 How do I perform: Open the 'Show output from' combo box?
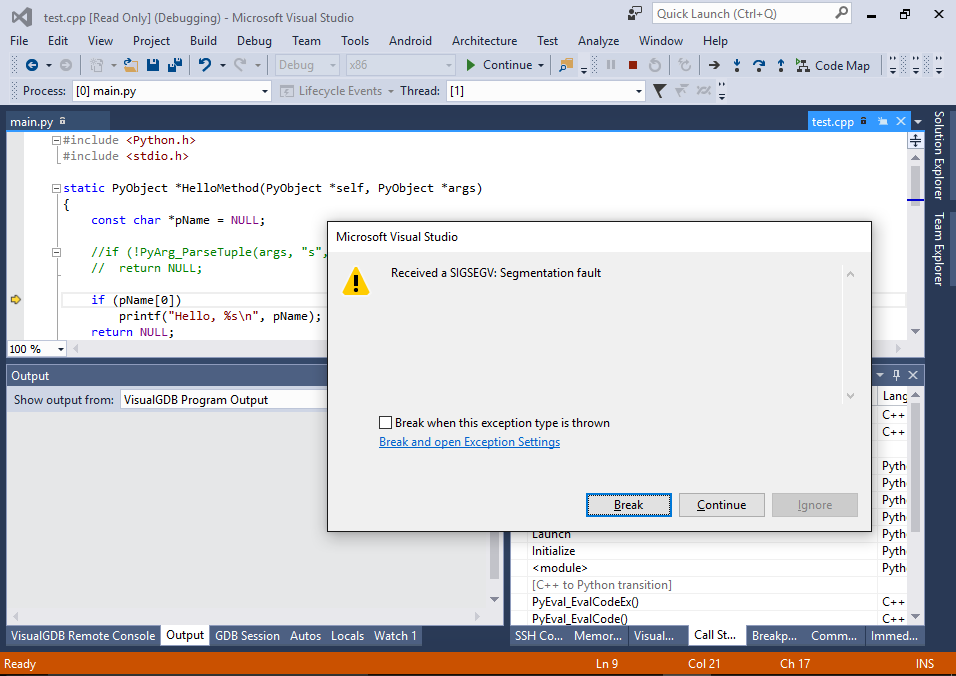pyautogui.click(x=224, y=399)
